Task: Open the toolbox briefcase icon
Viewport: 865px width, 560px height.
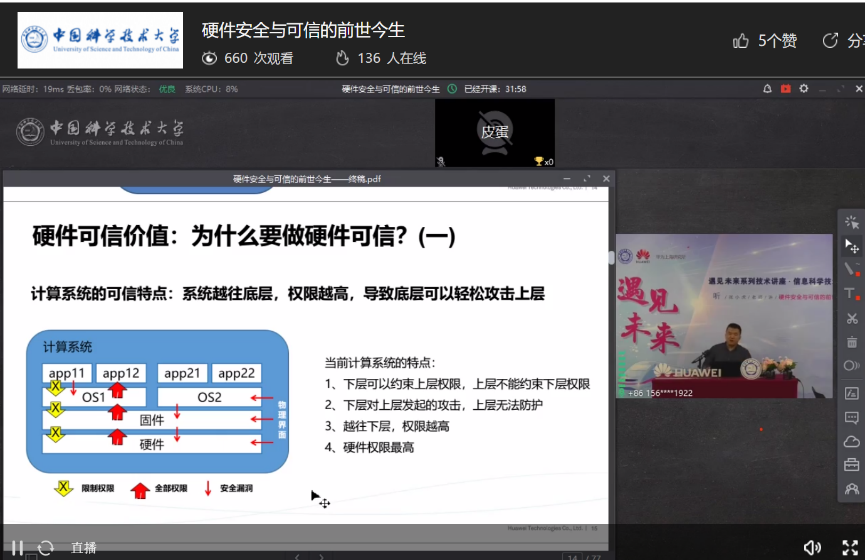Action: [x=851, y=465]
